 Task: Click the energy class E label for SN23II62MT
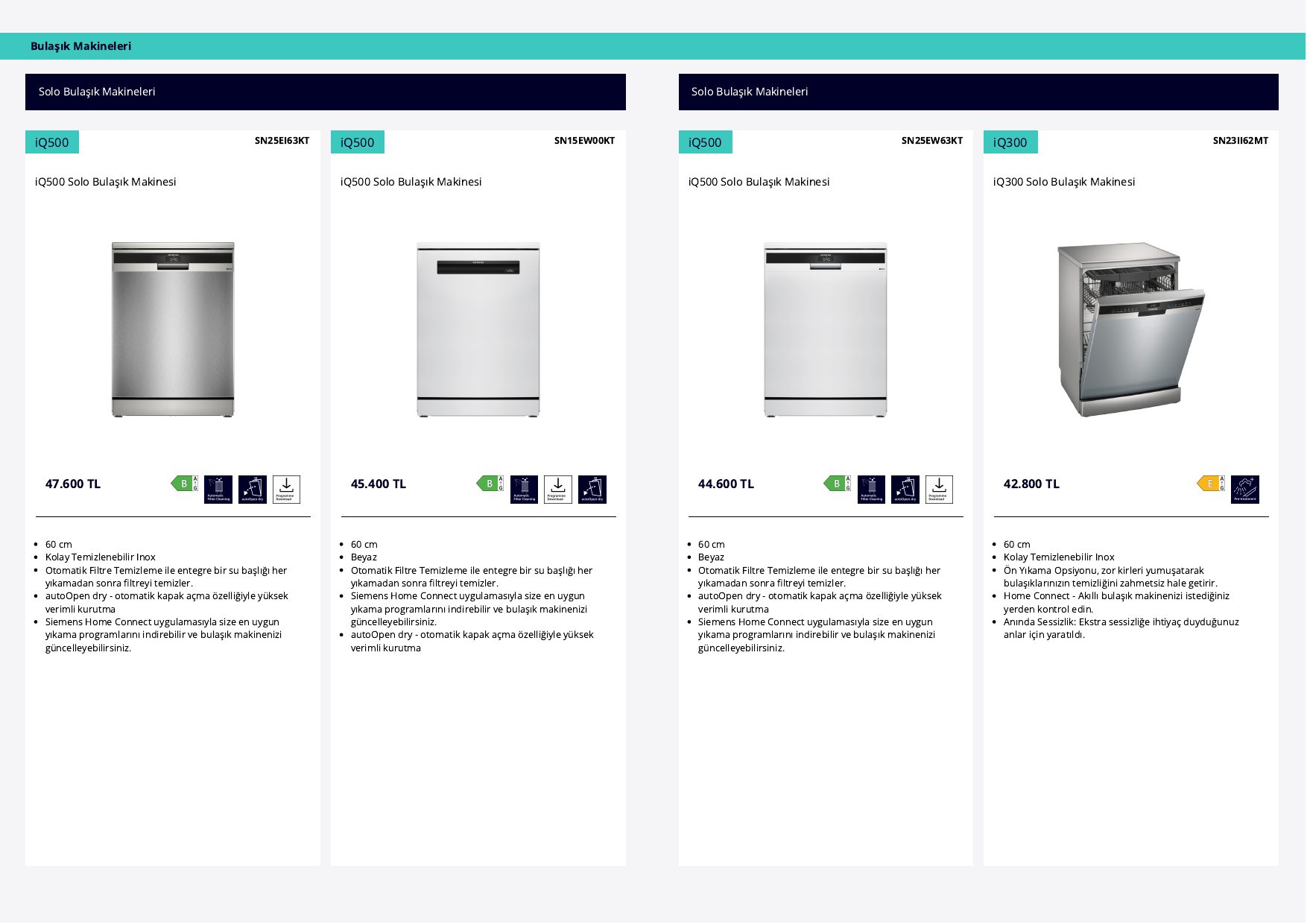[1211, 484]
